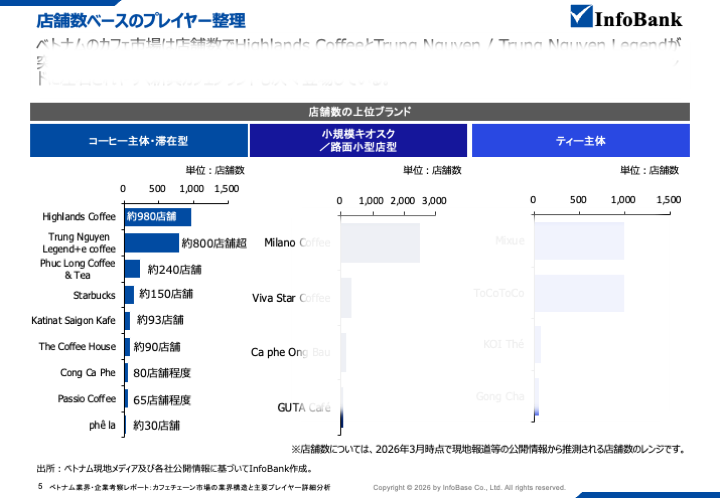Click the Starbucks brand label

(x=94, y=295)
